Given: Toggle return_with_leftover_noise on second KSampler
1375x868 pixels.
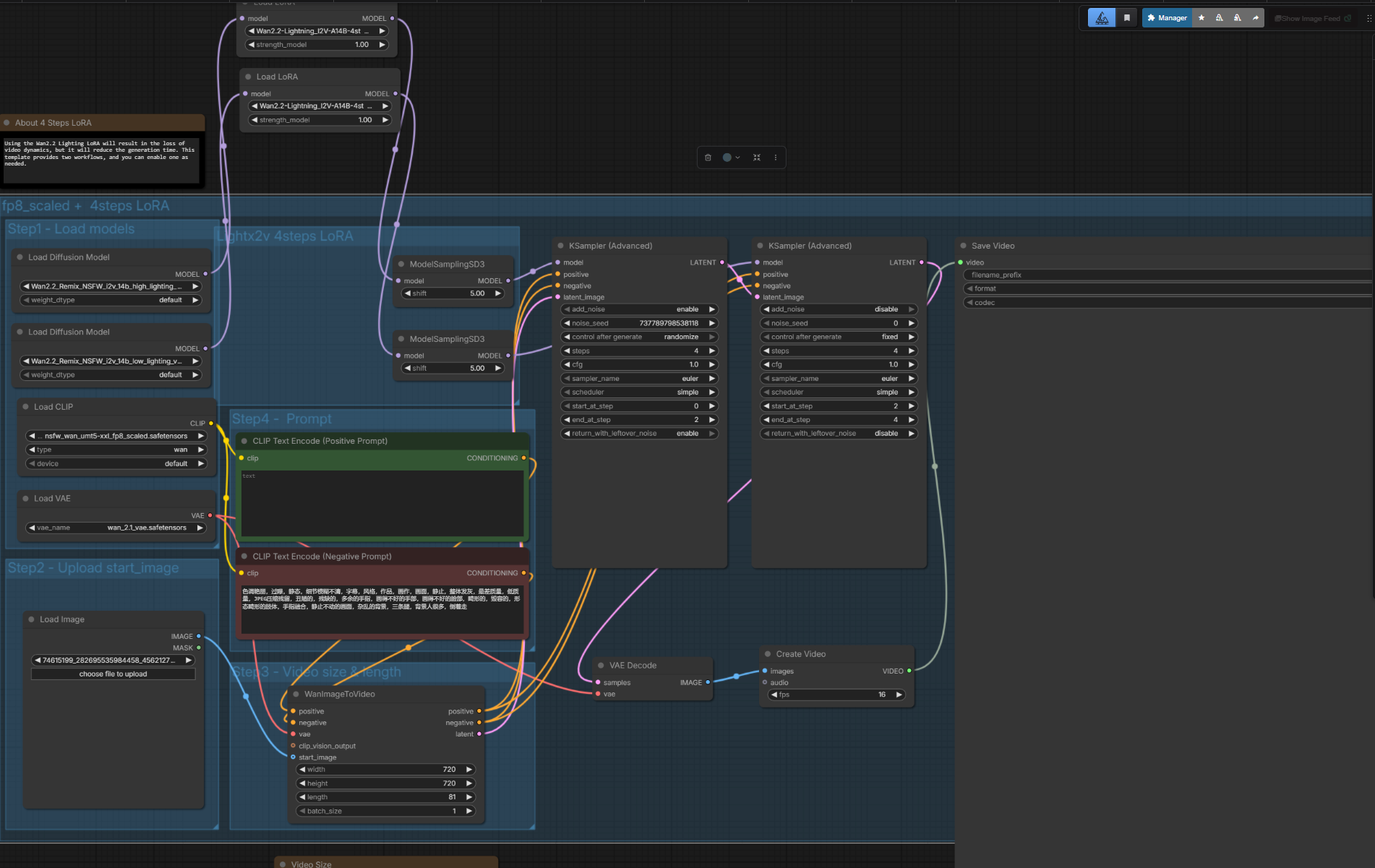Looking at the screenshot, I should (839, 434).
